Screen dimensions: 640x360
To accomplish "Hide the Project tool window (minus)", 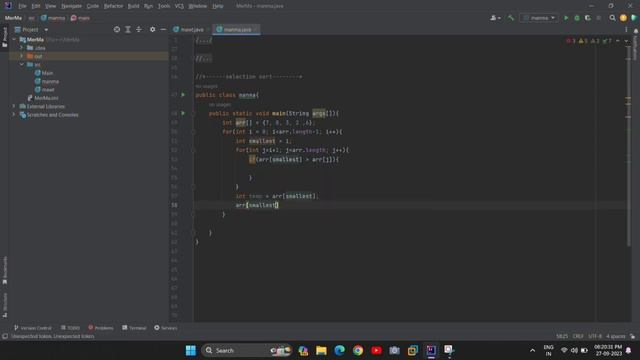I will [x=163, y=29].
